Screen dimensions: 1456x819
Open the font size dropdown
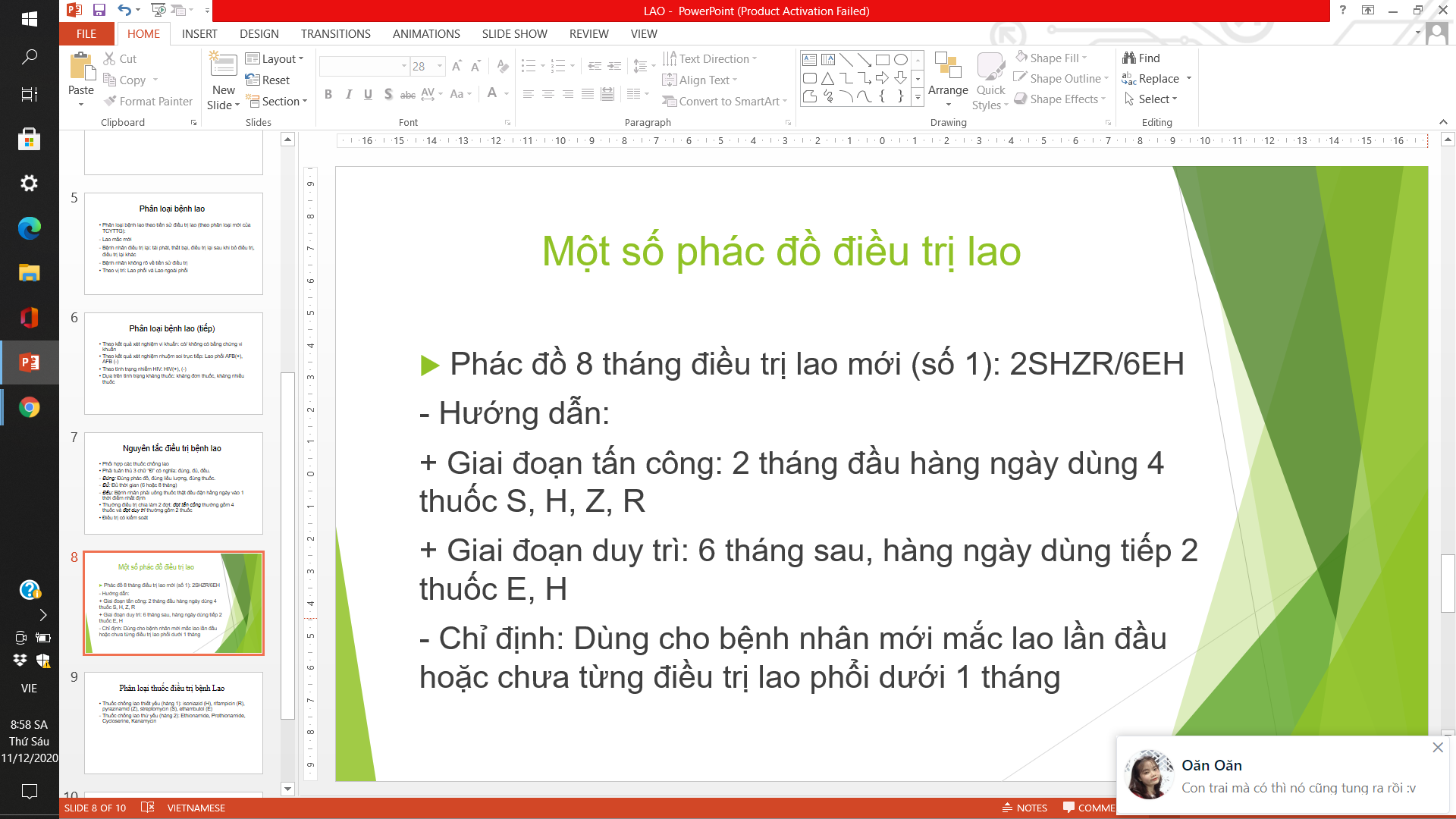tap(440, 67)
